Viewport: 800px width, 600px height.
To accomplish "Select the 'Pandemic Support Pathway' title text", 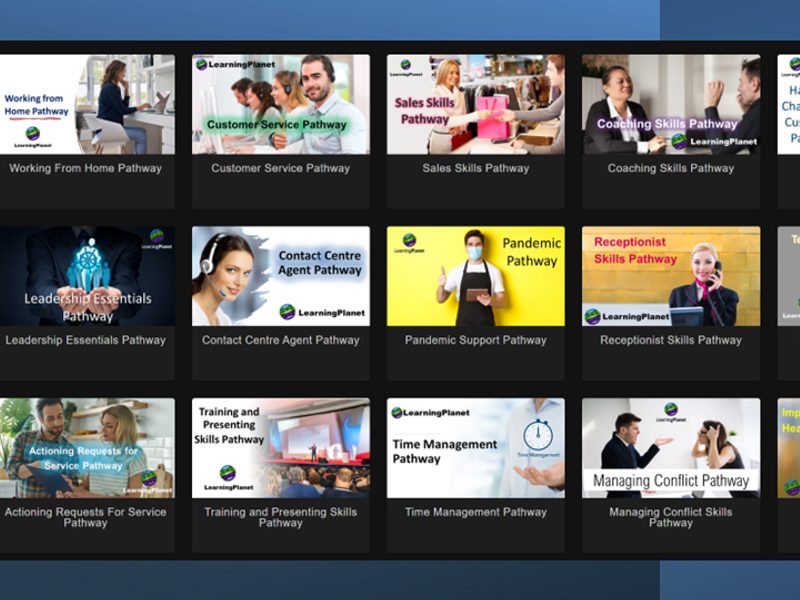I will pos(475,340).
